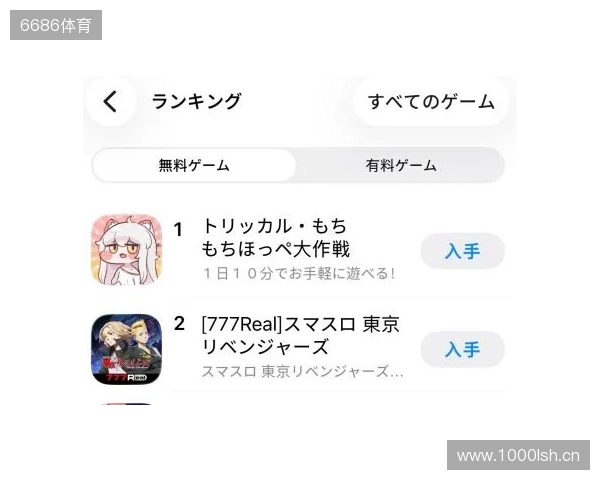Screen dimensions: 600x480
Task: Switch to the 無料ゲーム tab
Action: tap(194, 165)
